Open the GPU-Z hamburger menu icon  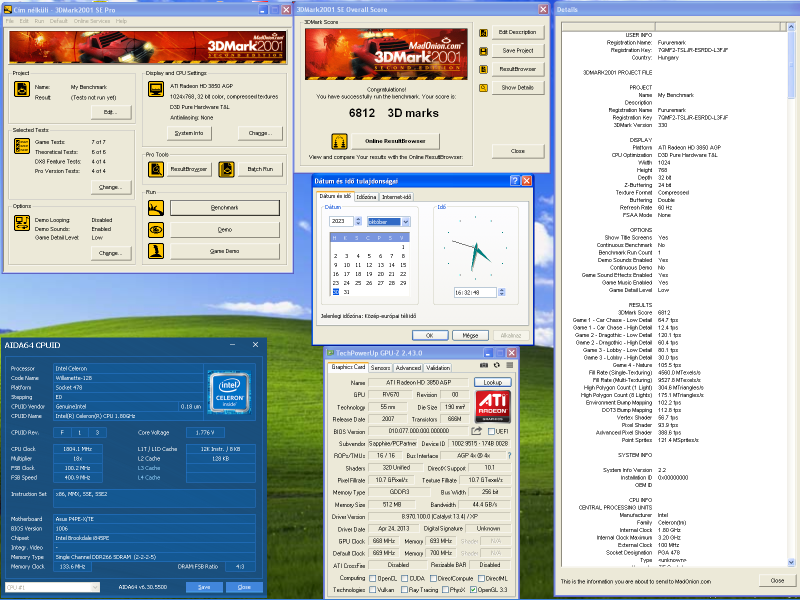point(509,365)
